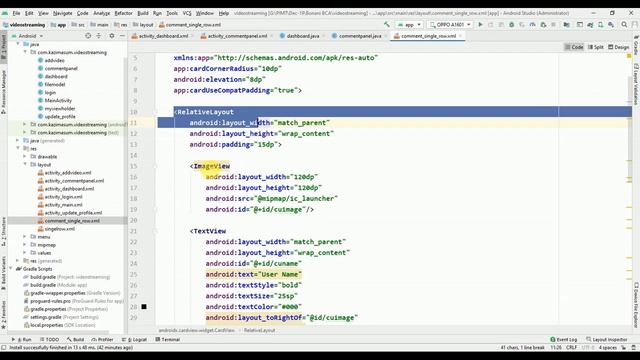640x360 pixels.
Task: Open the SDK Manager icon
Action: pyautogui.click(x=611, y=25)
